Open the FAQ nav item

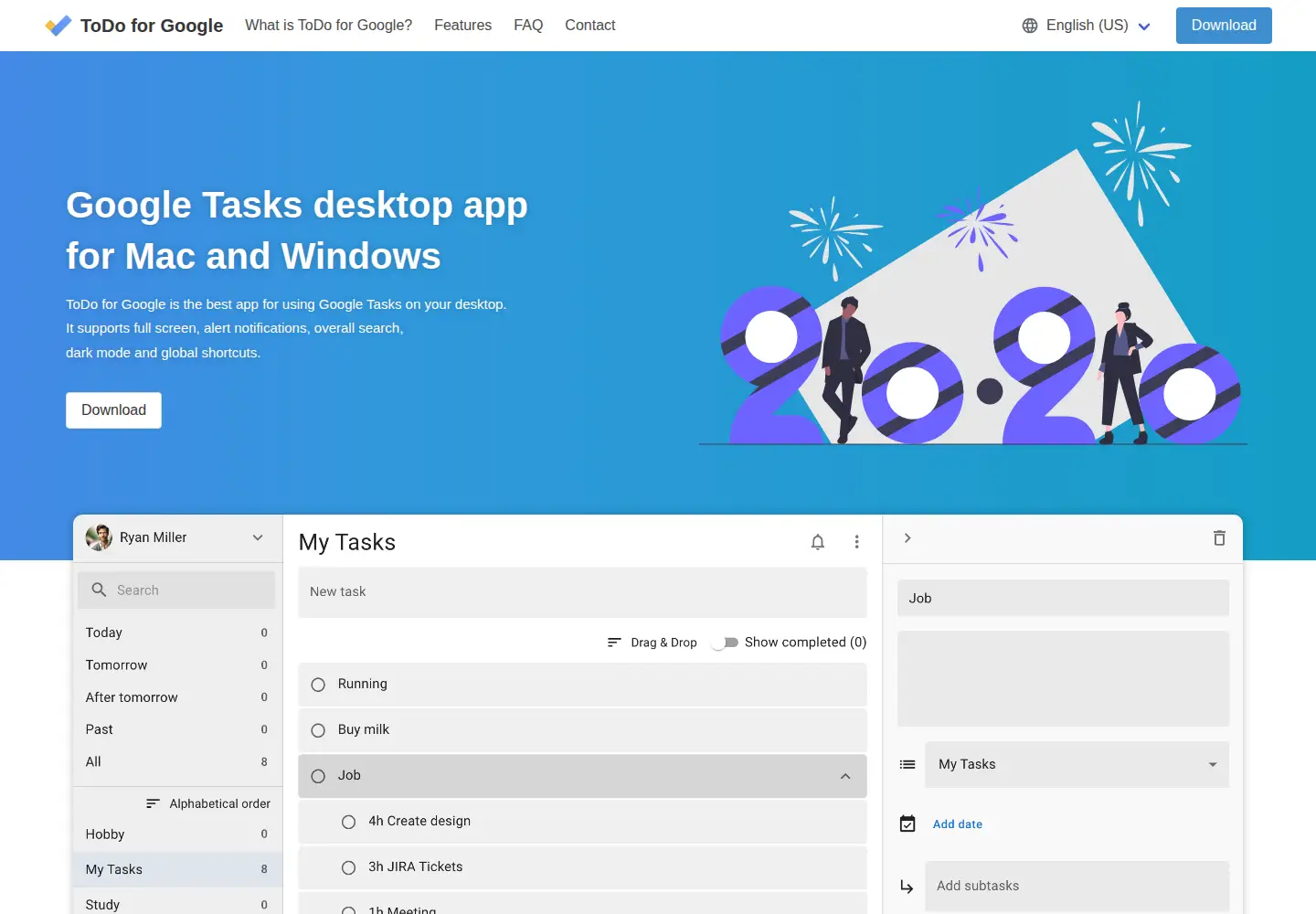click(528, 26)
